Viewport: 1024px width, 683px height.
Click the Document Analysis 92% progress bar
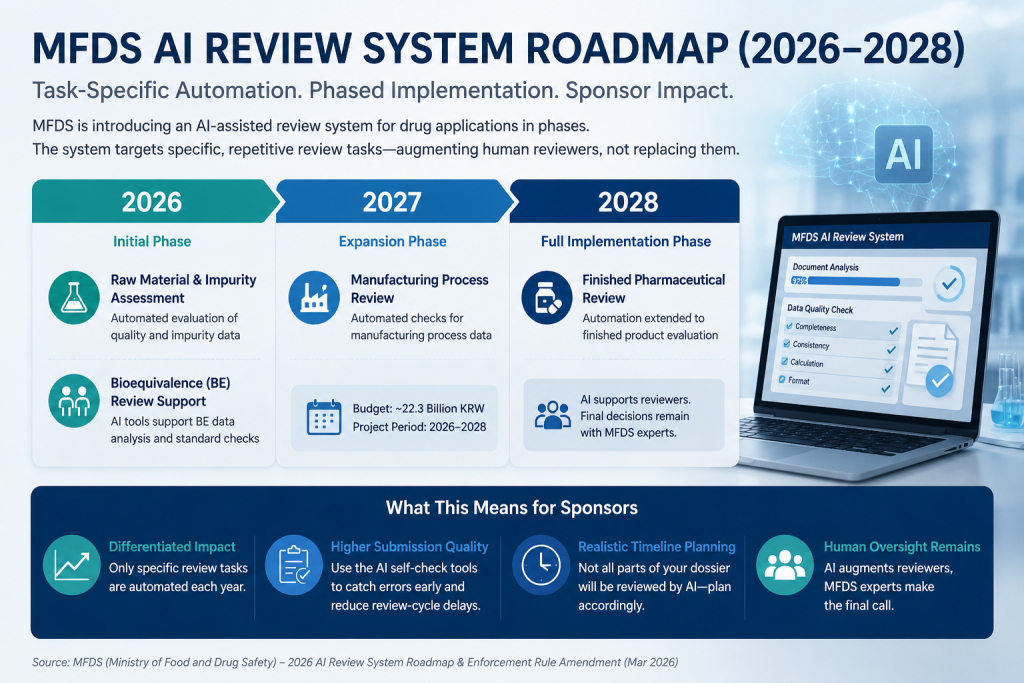point(856,281)
